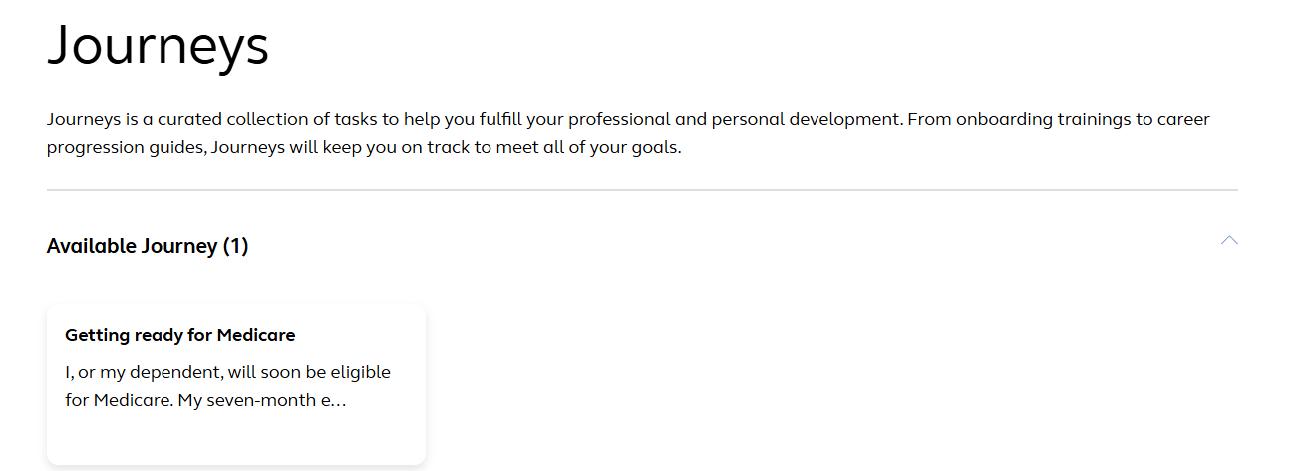Click the Journeys intro paragraph first line

tap(628, 120)
